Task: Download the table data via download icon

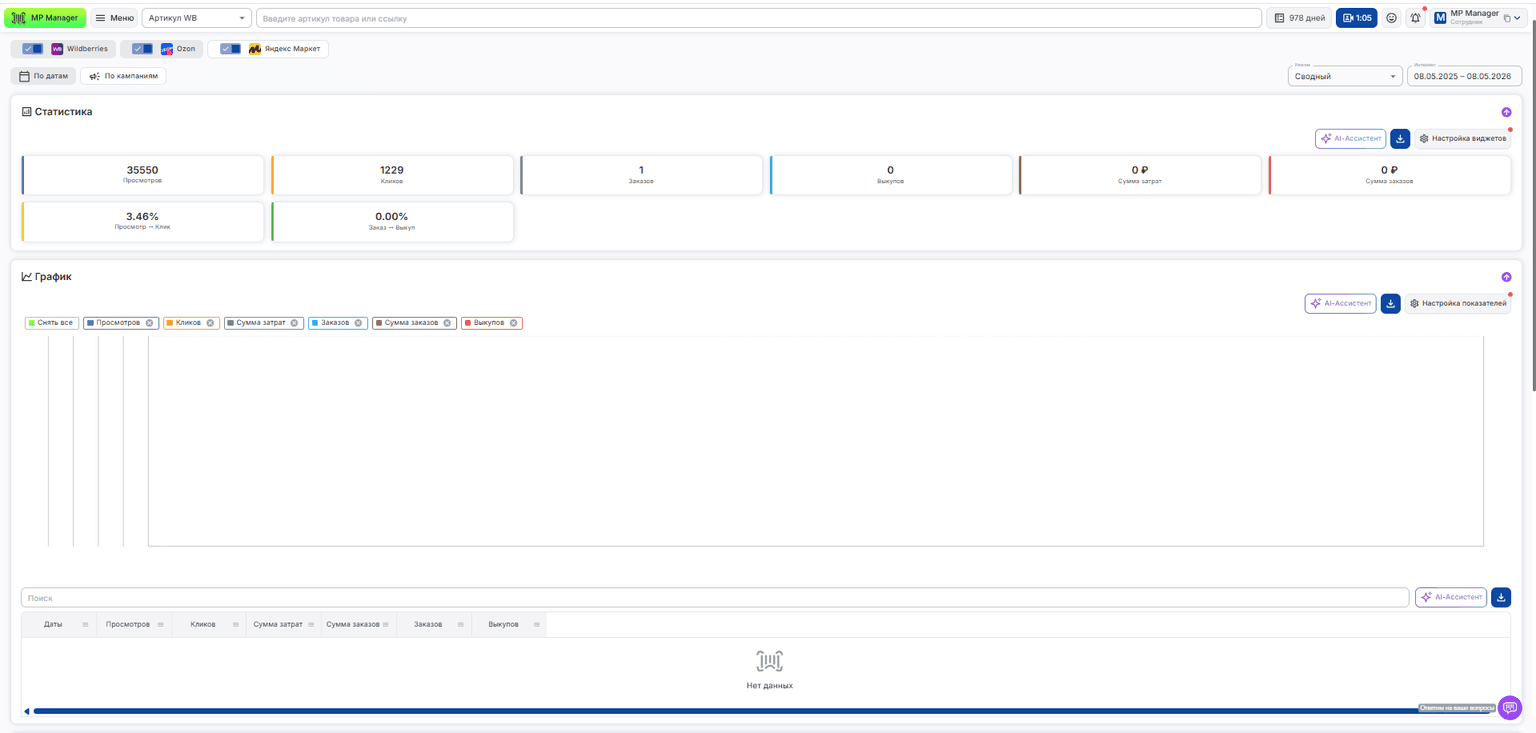Action: [1501, 597]
